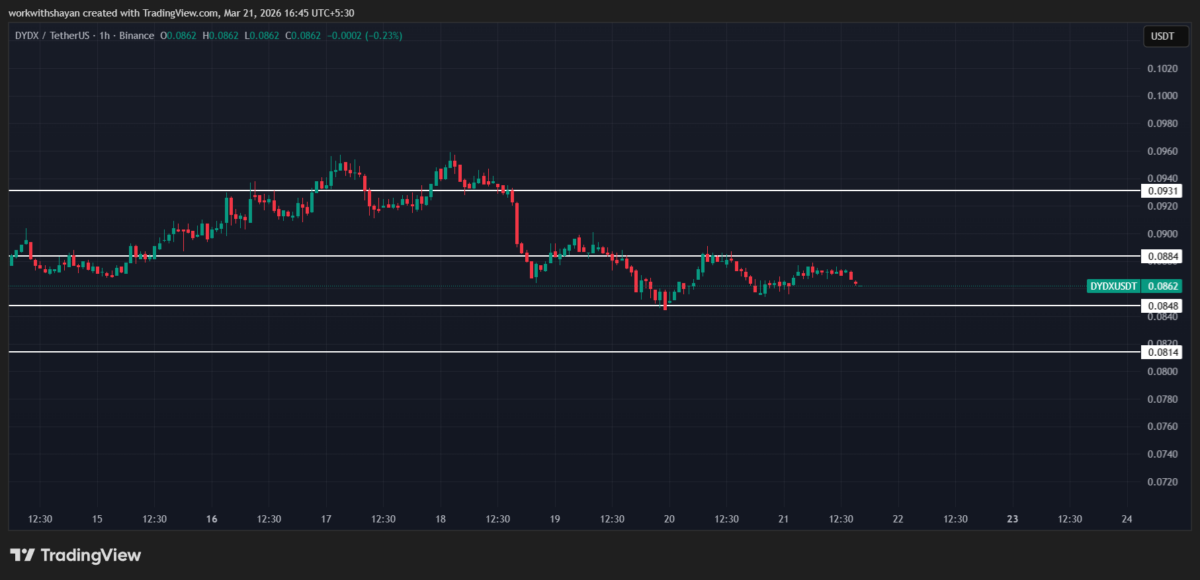
Task: Select the date label 23 on time axis
Action: (1012, 519)
